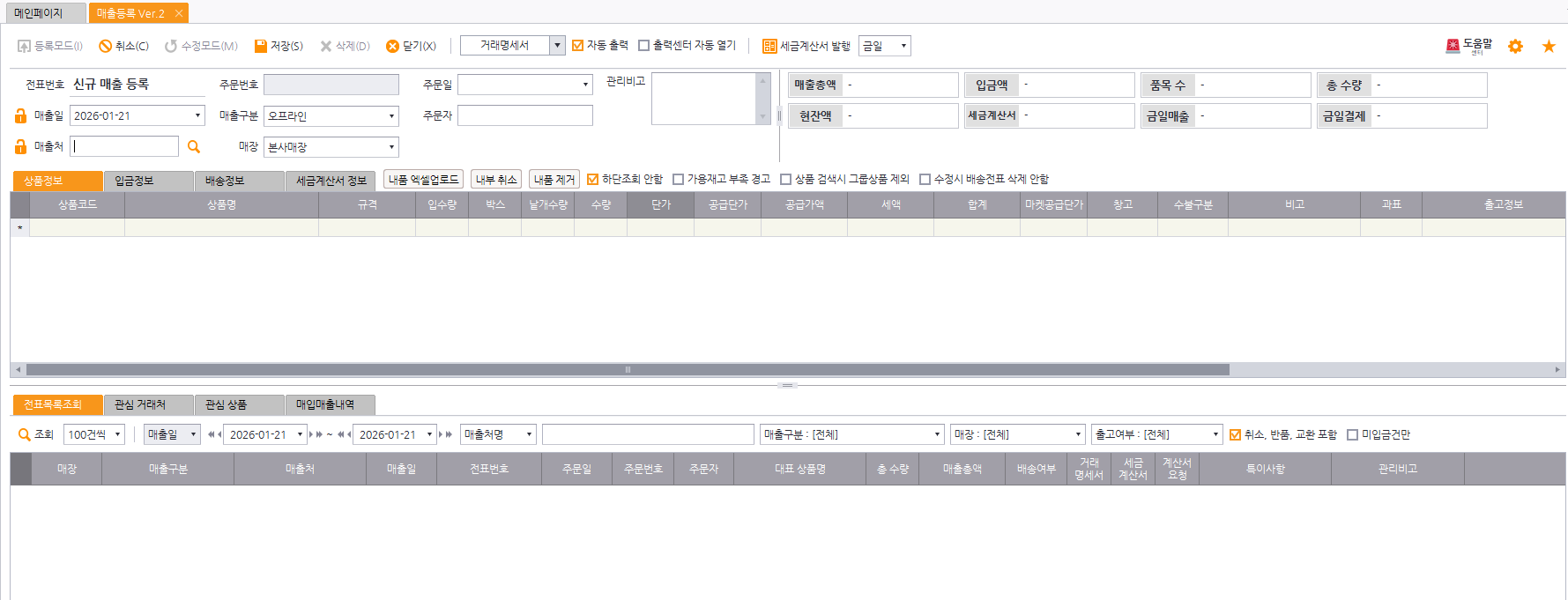The image size is (1568, 600).
Task: Click the magnifier icon beside 매출처 field
Action: click(x=194, y=147)
